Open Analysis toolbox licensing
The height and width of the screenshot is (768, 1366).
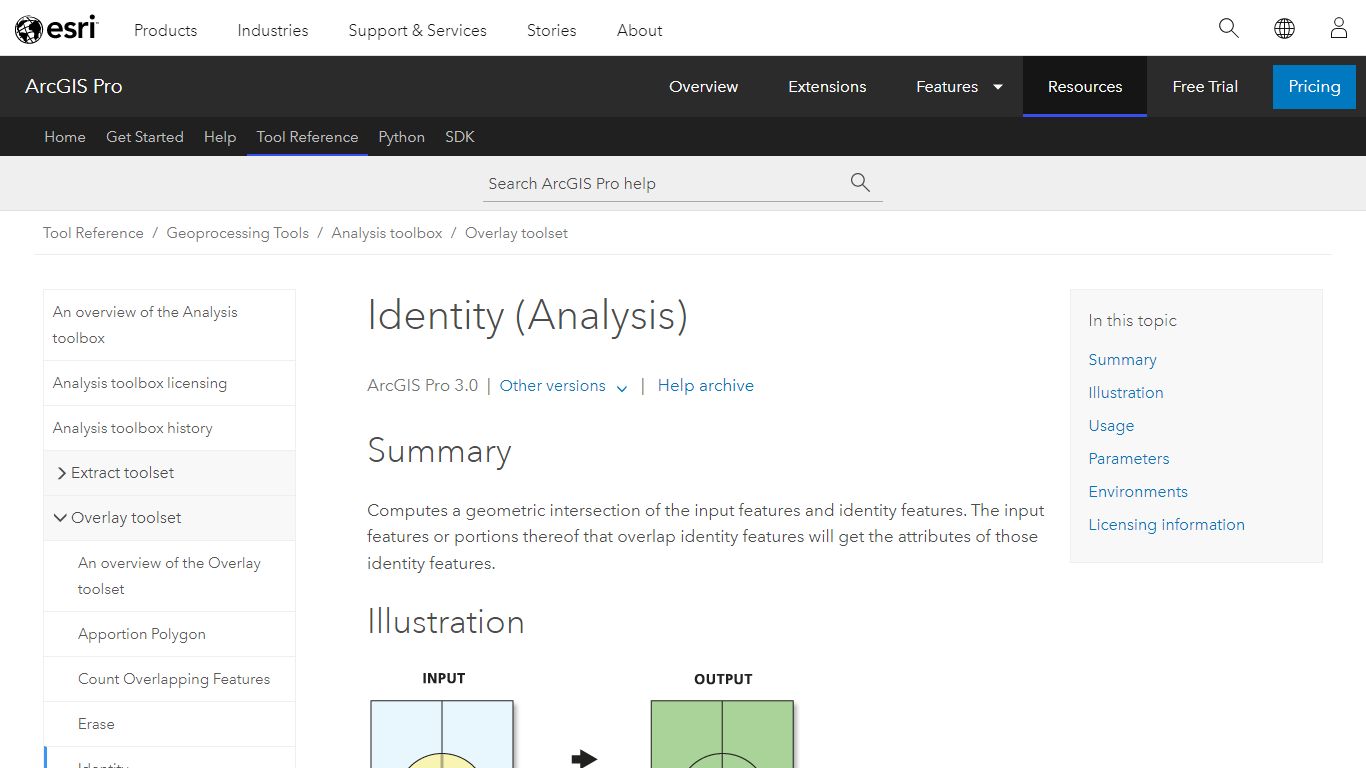169,383
